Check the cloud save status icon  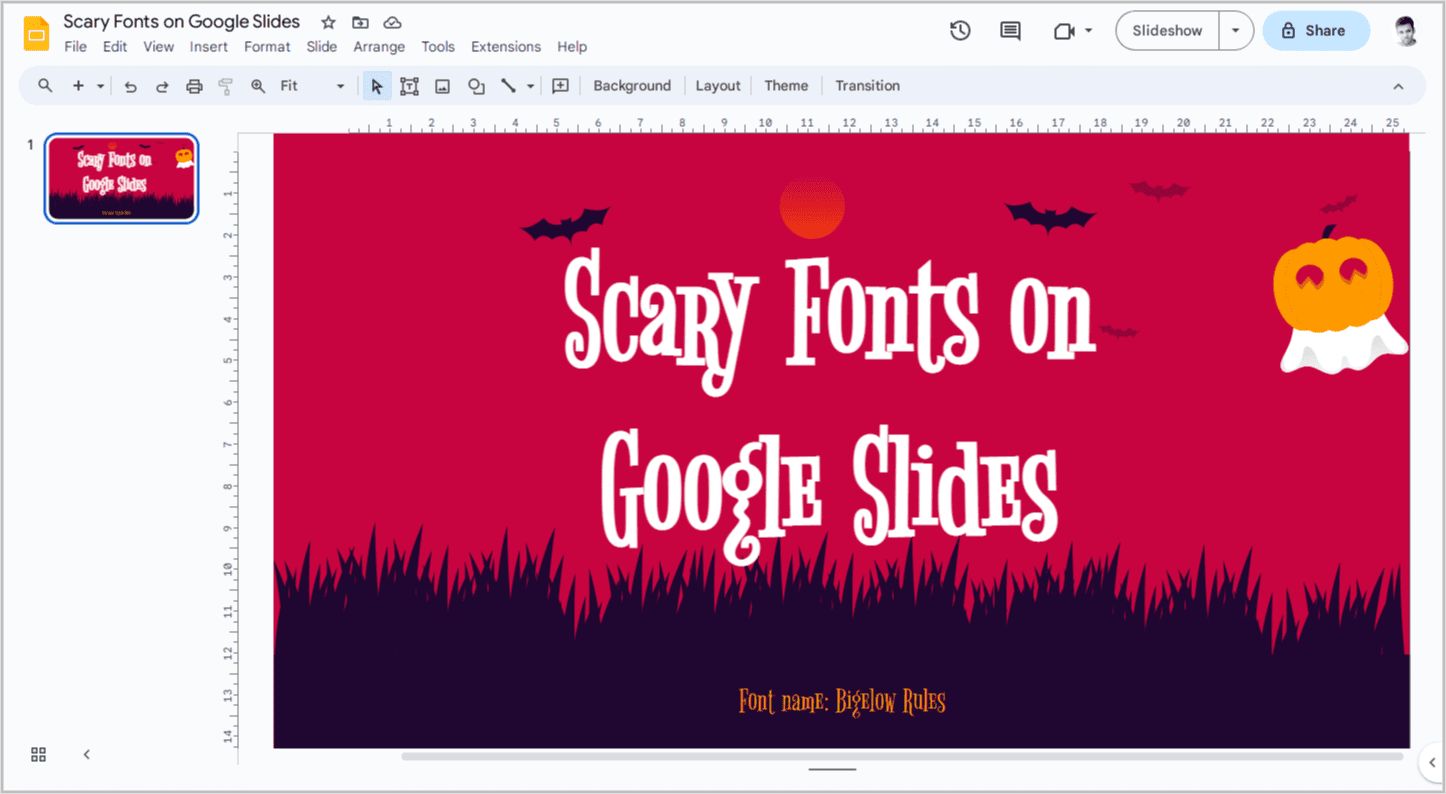tap(393, 22)
